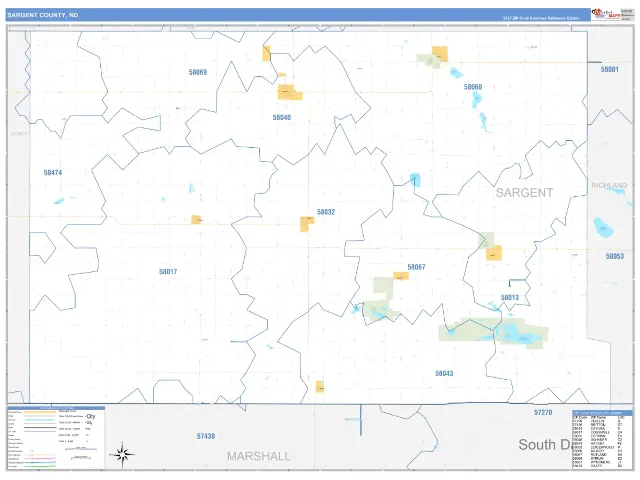Image resolution: width=640 pixels, height=480 pixels.
Task: Select ZIP code label 58040
Action: pos(282,118)
